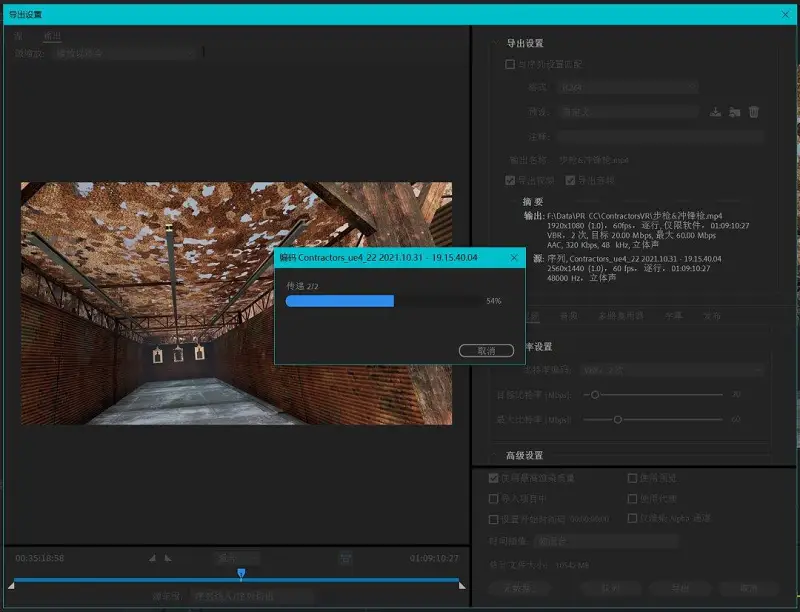The height and width of the screenshot is (612, 800).
Task: Toggle the set start timecode checkbox
Action: 493,519
